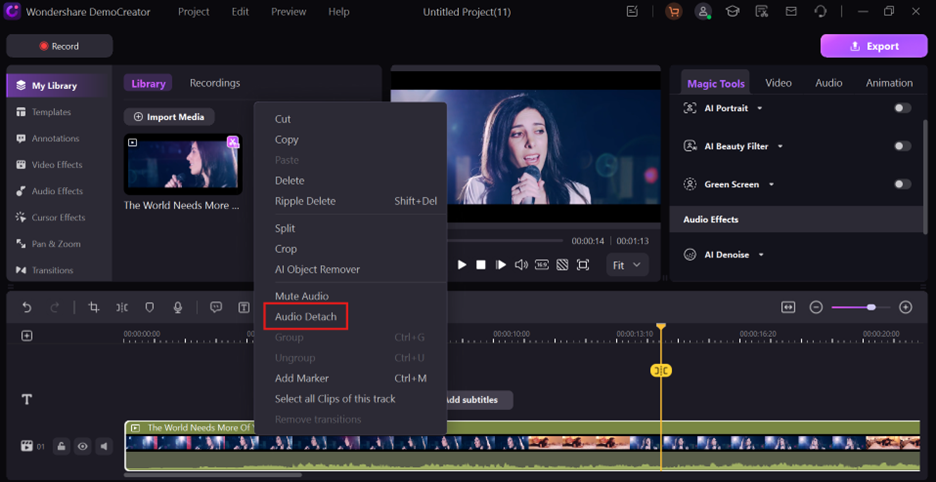Select the timeline Crop tool
The width and height of the screenshot is (936, 482).
click(94, 307)
